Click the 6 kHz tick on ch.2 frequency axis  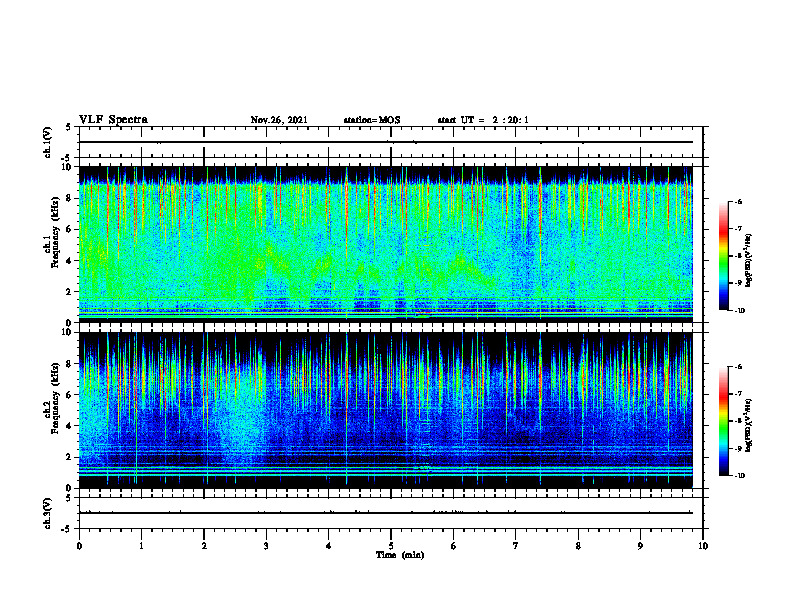pyautogui.click(x=70, y=395)
